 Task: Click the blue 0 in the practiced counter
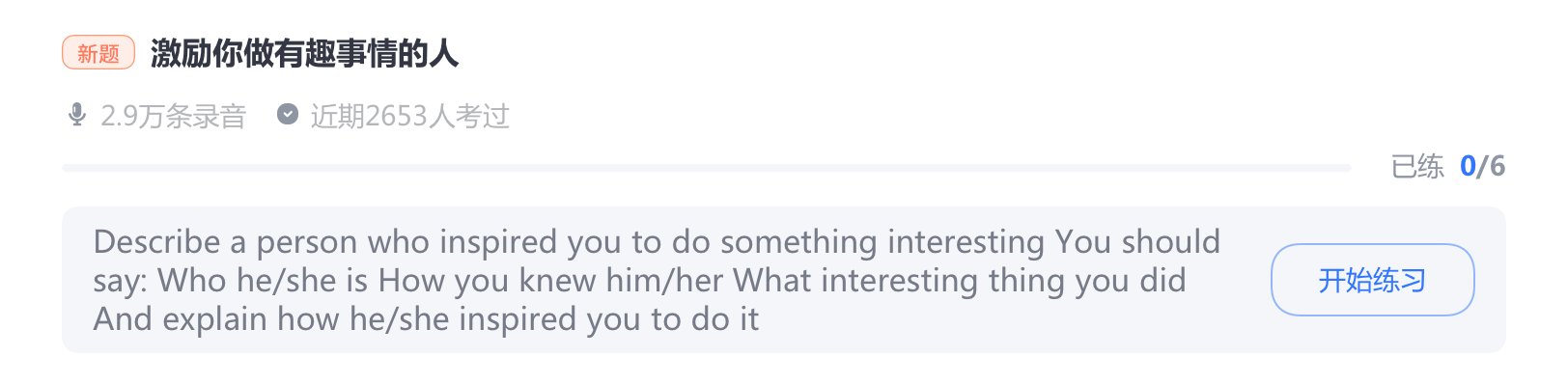pyautogui.click(x=1468, y=167)
